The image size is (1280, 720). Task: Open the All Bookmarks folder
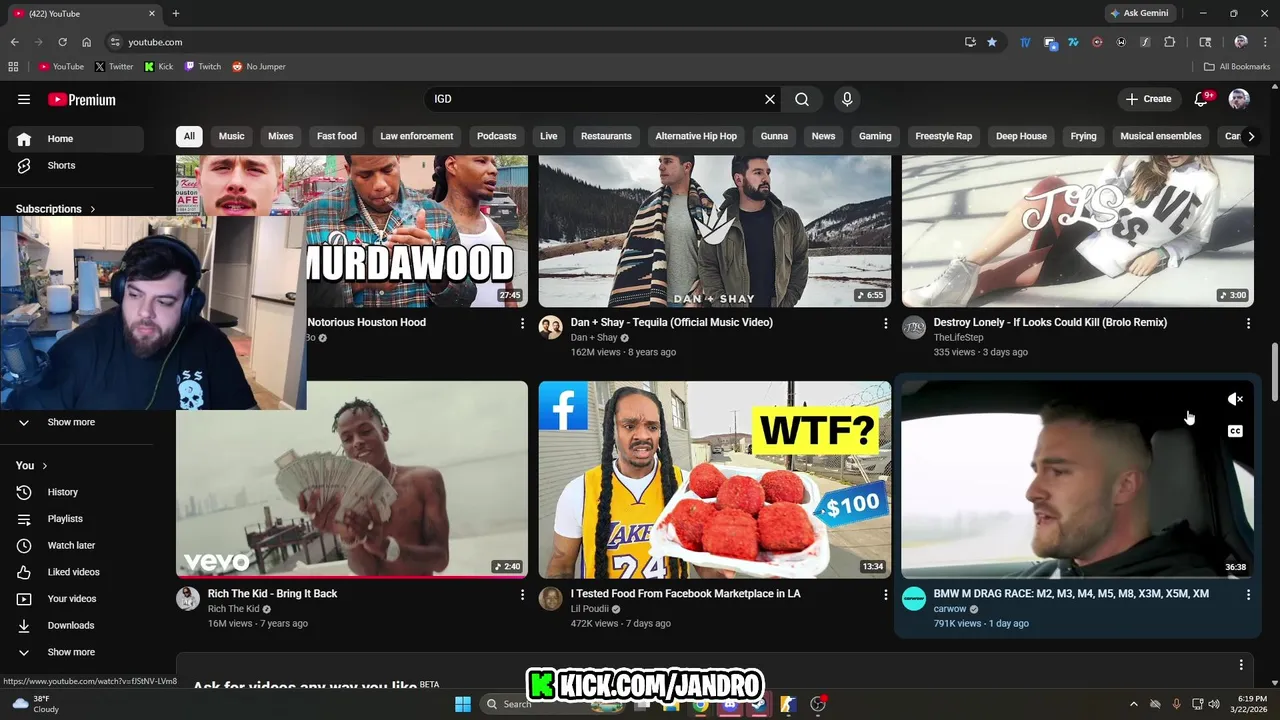tap(1237, 66)
